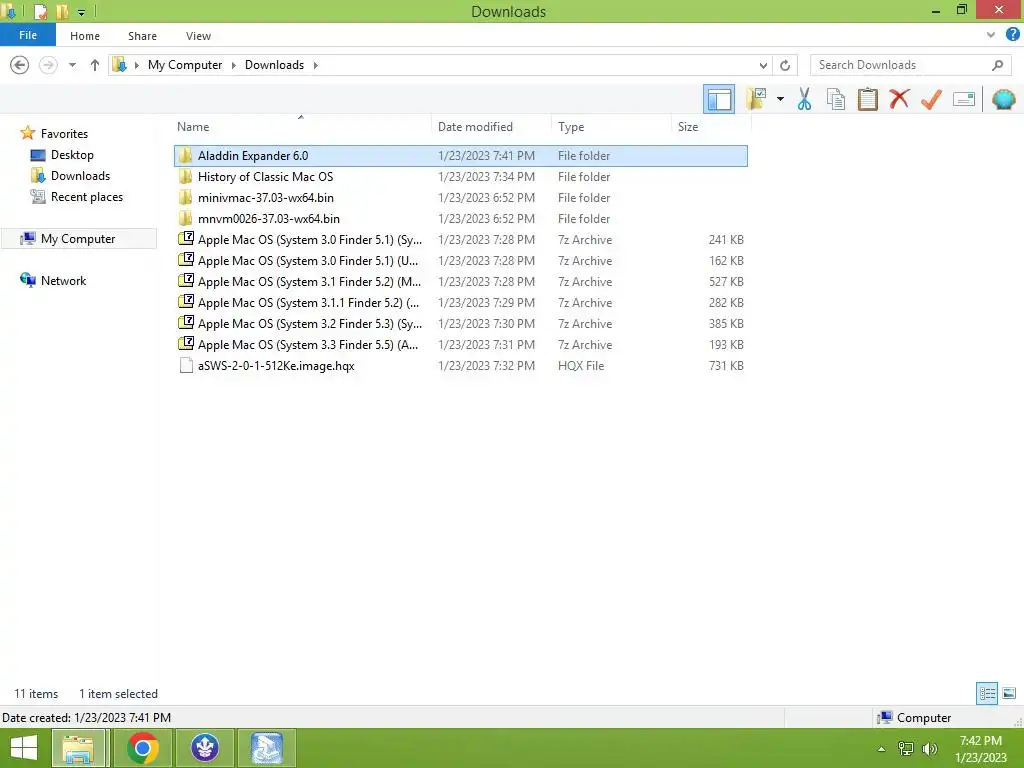Screen dimensions: 1024x768
Task: Select Network in navigation pane
Action: (x=63, y=280)
